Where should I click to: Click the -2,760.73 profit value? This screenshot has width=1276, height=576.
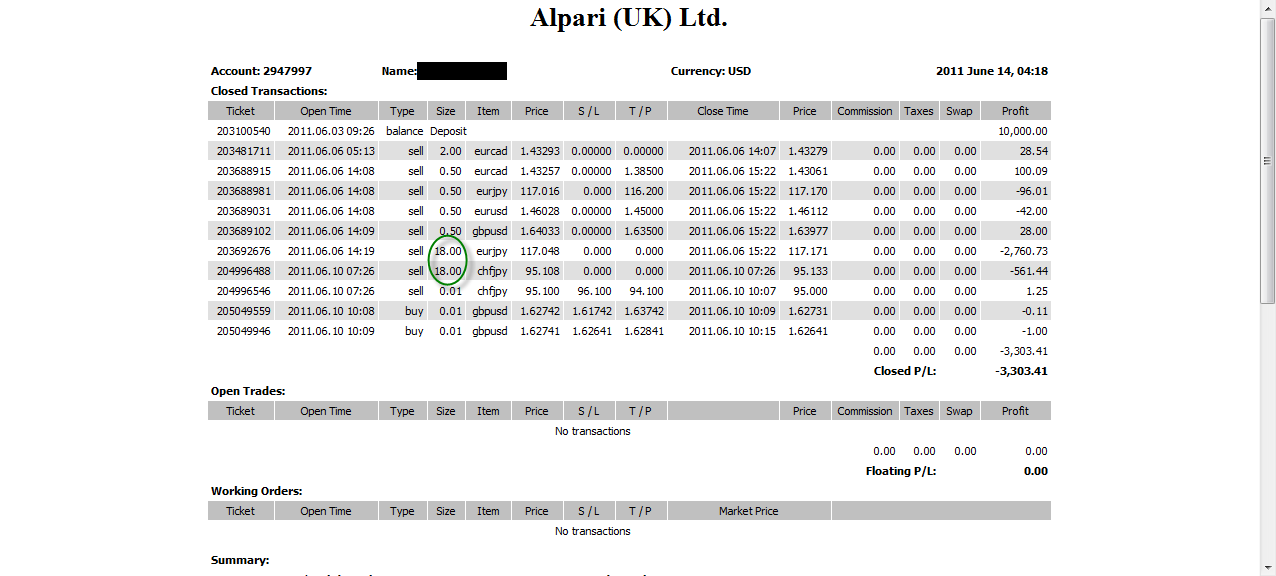click(1024, 251)
